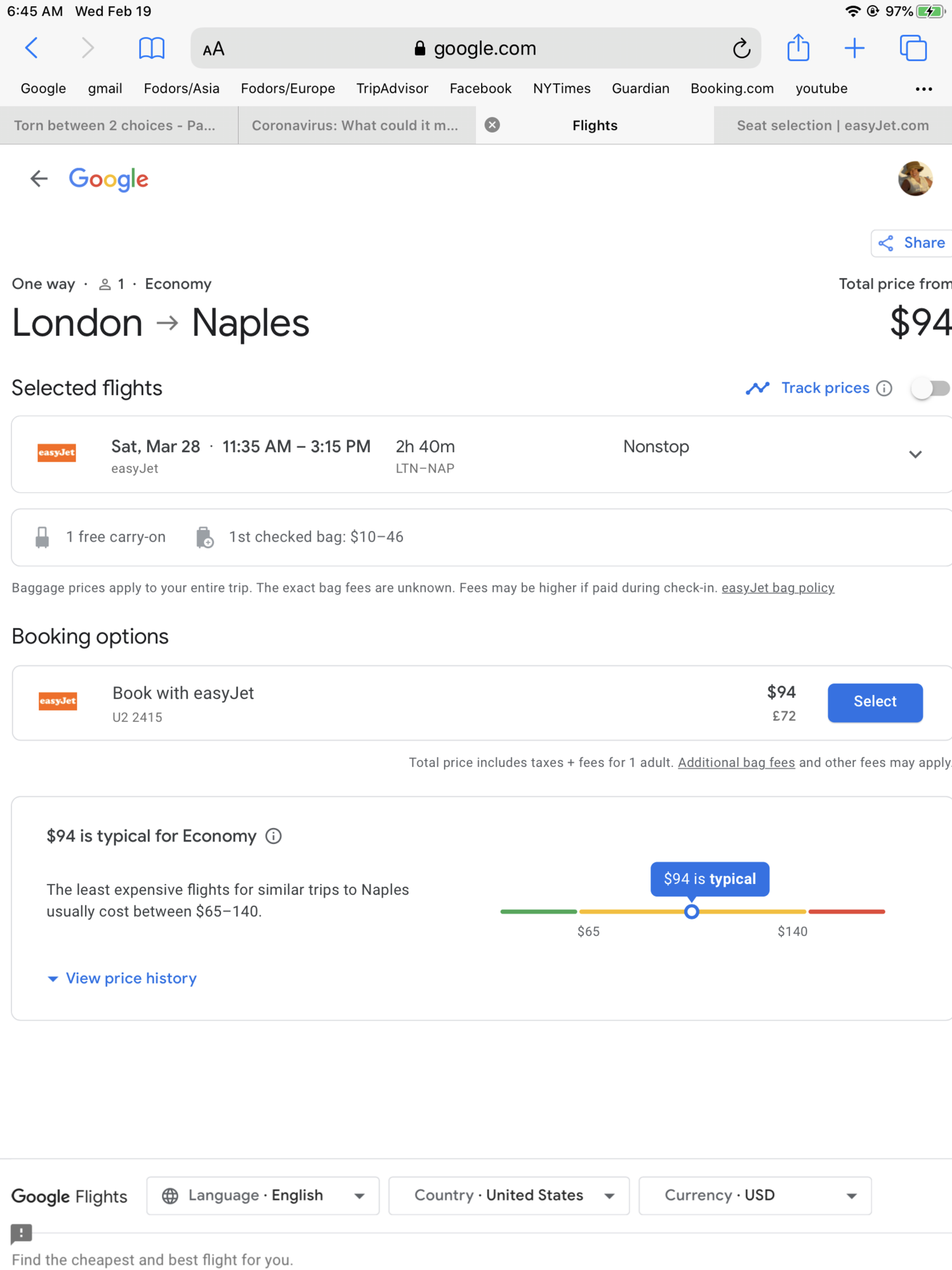Viewport: 952px width, 1270px height.
Task: Click the price range slider marker
Action: [x=692, y=912]
